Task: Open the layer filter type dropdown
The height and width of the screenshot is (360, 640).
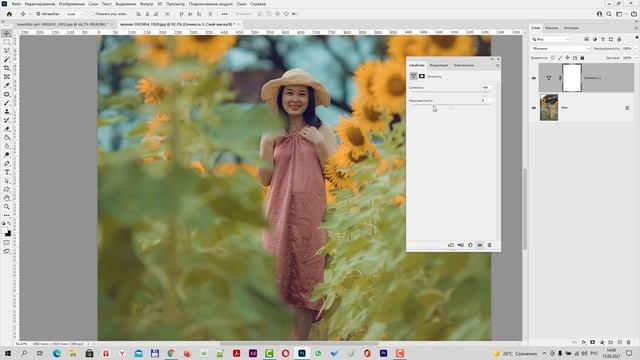Action: pyautogui.click(x=551, y=39)
